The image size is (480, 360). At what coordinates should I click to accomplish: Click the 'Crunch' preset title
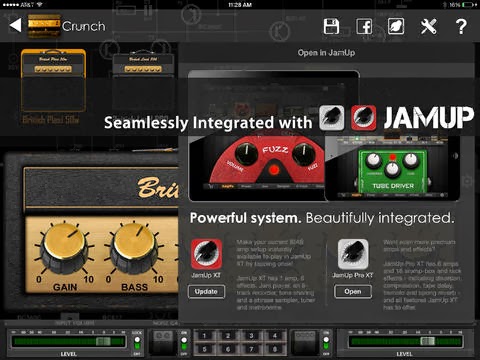pyautogui.click(x=84, y=26)
